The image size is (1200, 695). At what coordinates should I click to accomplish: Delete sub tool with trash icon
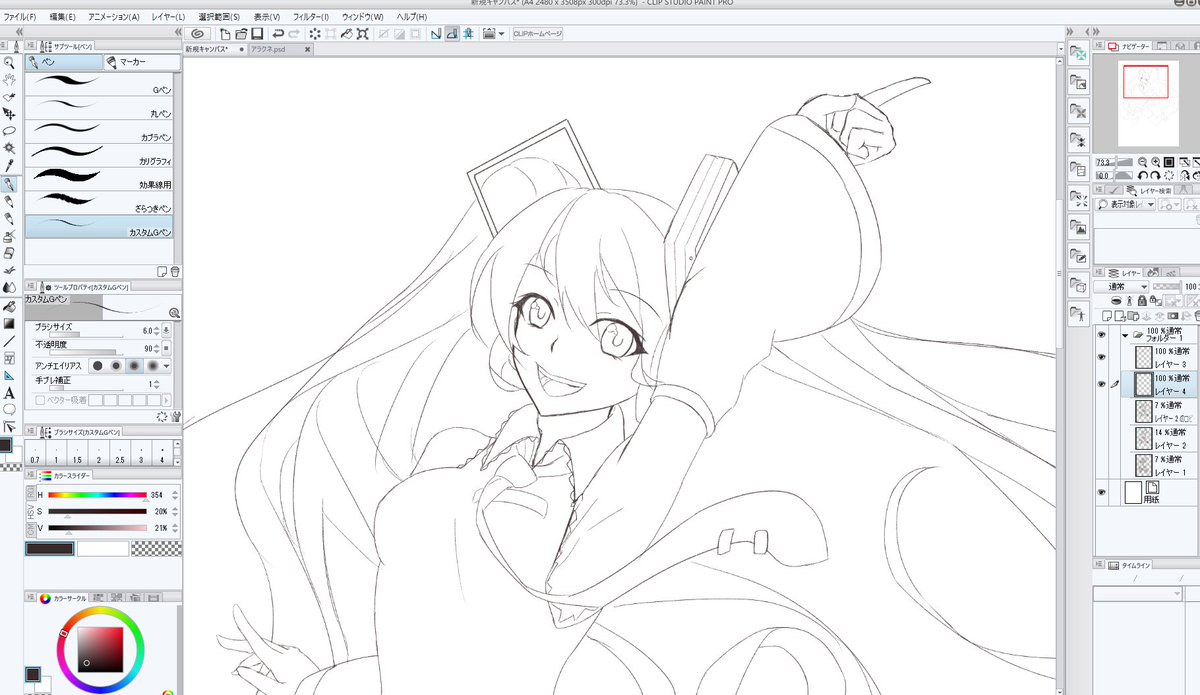(175, 271)
